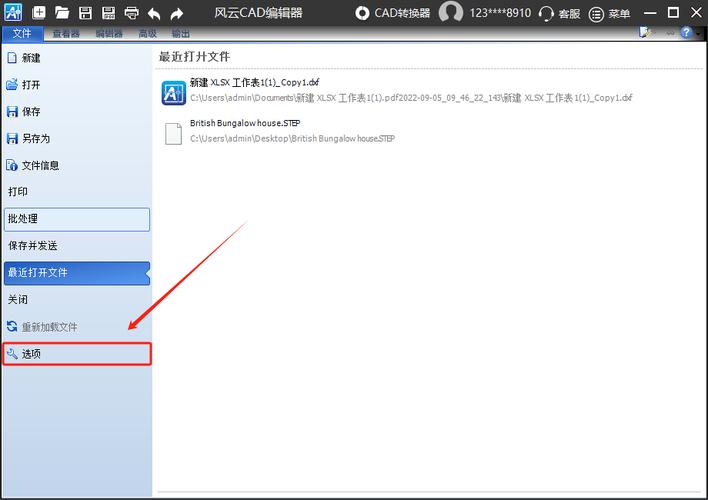The width and height of the screenshot is (708, 500).
Task: Click the user avatar icon
Action: point(451,13)
